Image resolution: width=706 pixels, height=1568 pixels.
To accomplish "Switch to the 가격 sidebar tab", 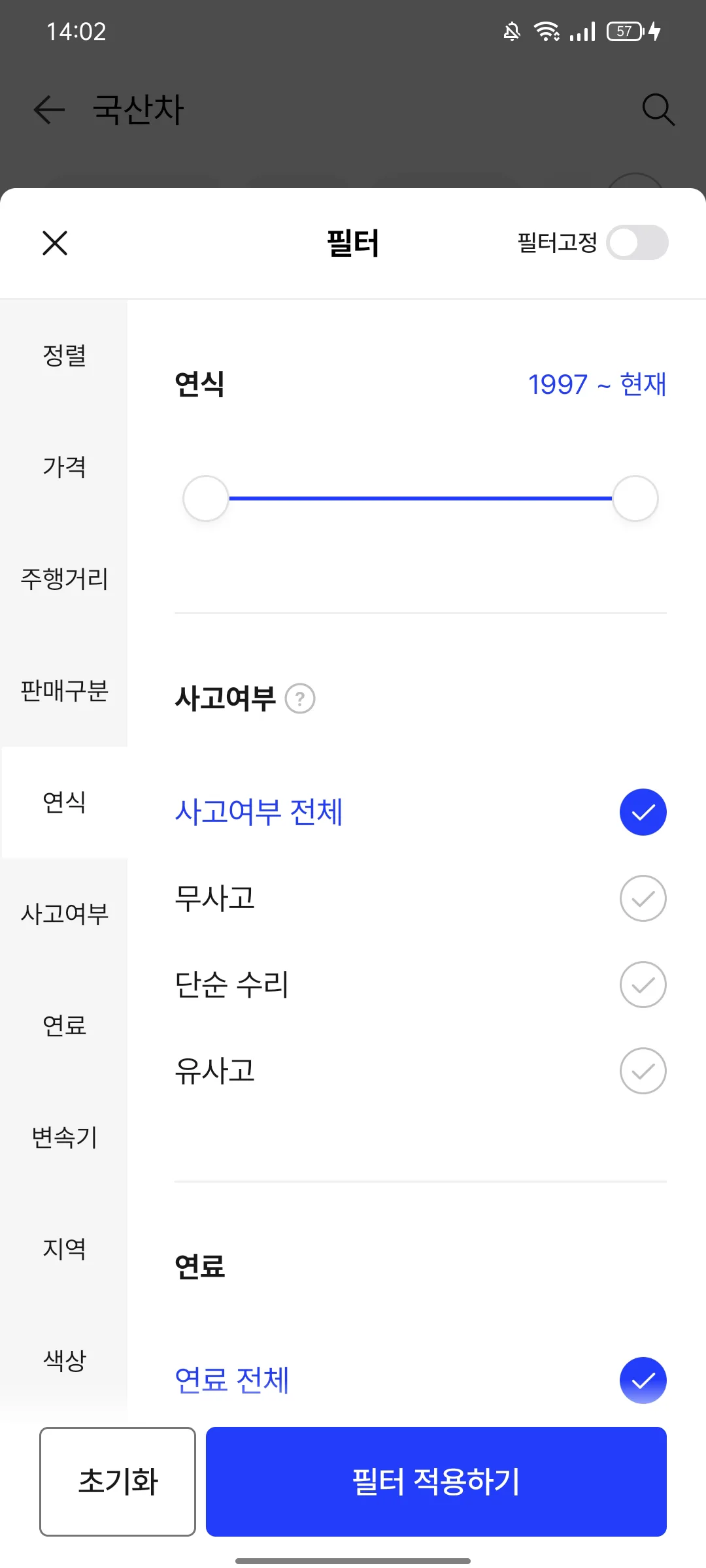I will pyautogui.click(x=64, y=467).
